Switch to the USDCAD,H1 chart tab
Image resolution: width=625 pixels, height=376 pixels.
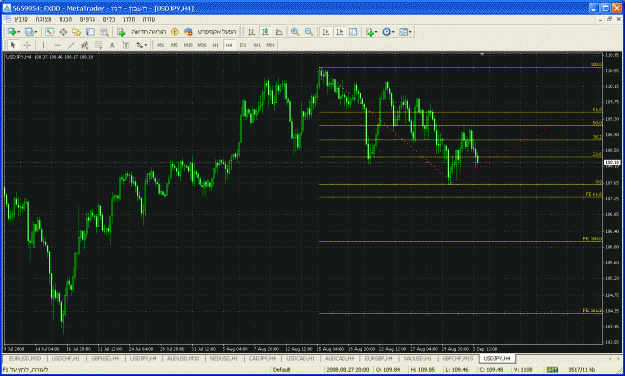click(301, 358)
